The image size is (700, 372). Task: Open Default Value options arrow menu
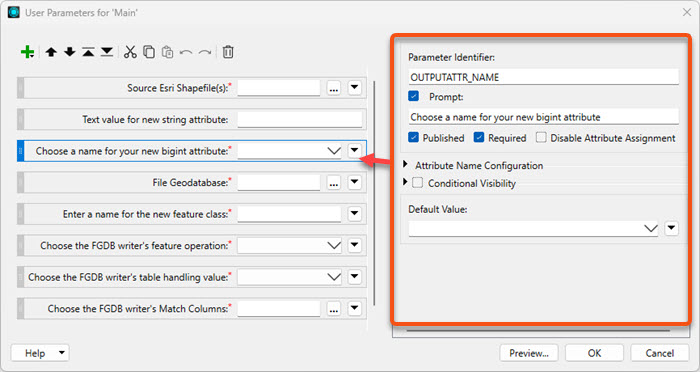[x=671, y=228]
